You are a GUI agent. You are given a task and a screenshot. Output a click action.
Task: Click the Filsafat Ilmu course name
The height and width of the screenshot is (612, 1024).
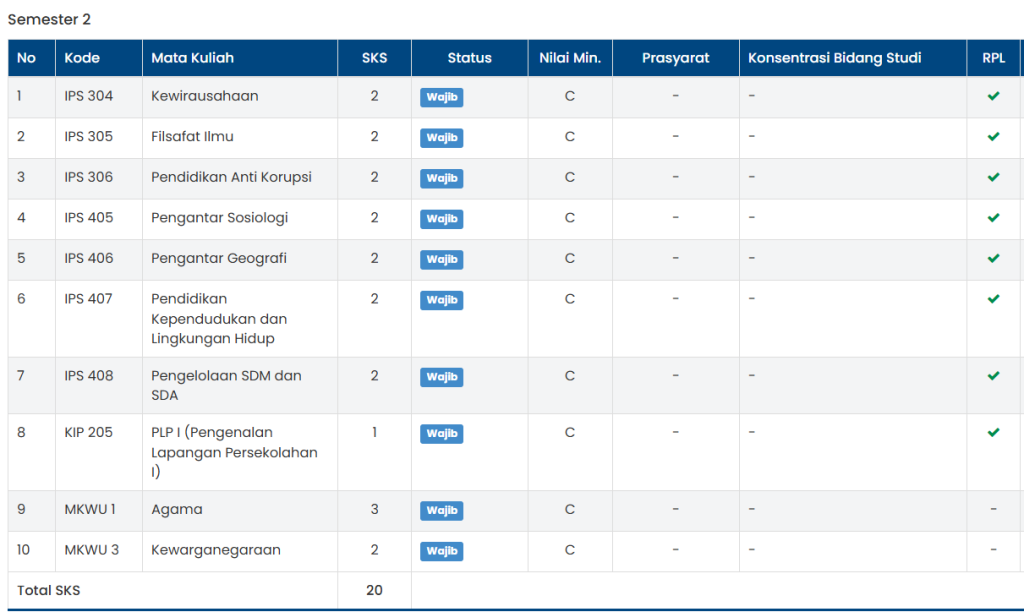(x=192, y=137)
